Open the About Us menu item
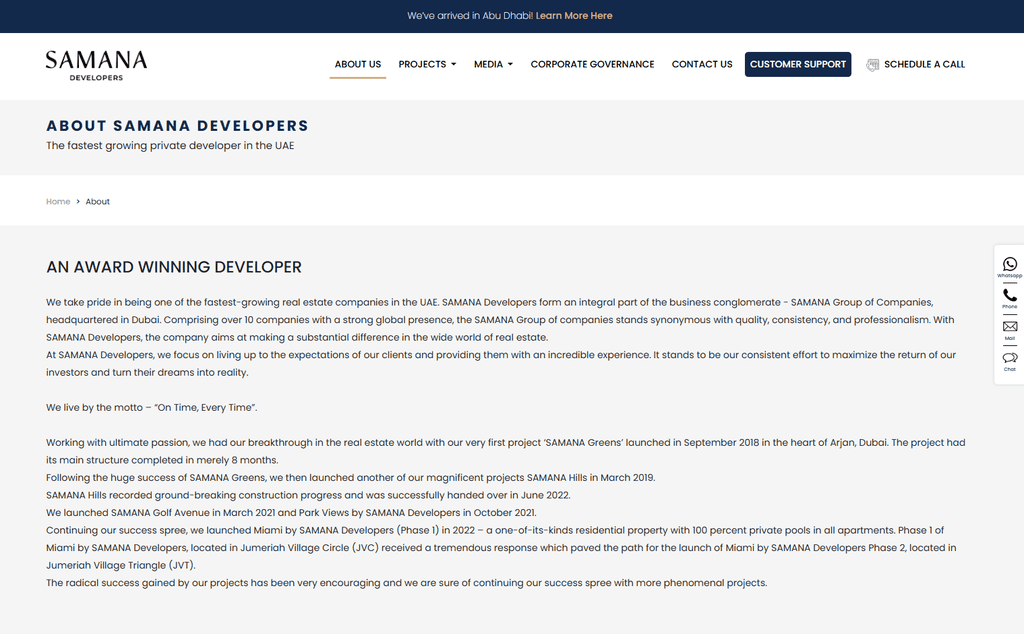The height and width of the screenshot is (634, 1024). tap(358, 64)
